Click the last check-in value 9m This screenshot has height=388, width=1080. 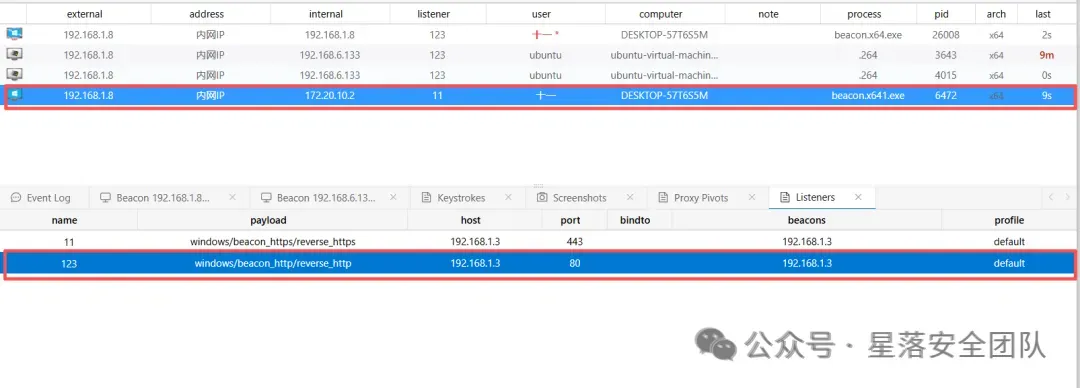coord(1046,55)
